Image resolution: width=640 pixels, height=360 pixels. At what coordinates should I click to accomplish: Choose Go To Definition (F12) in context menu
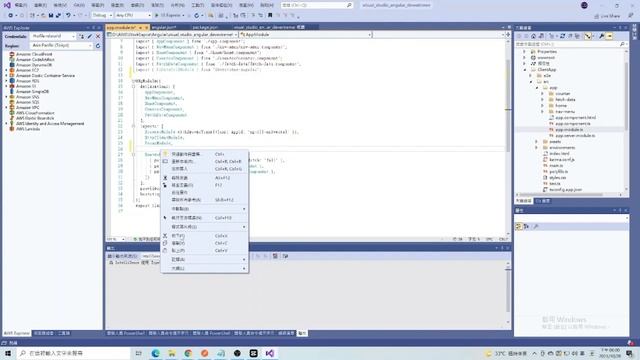205,185
